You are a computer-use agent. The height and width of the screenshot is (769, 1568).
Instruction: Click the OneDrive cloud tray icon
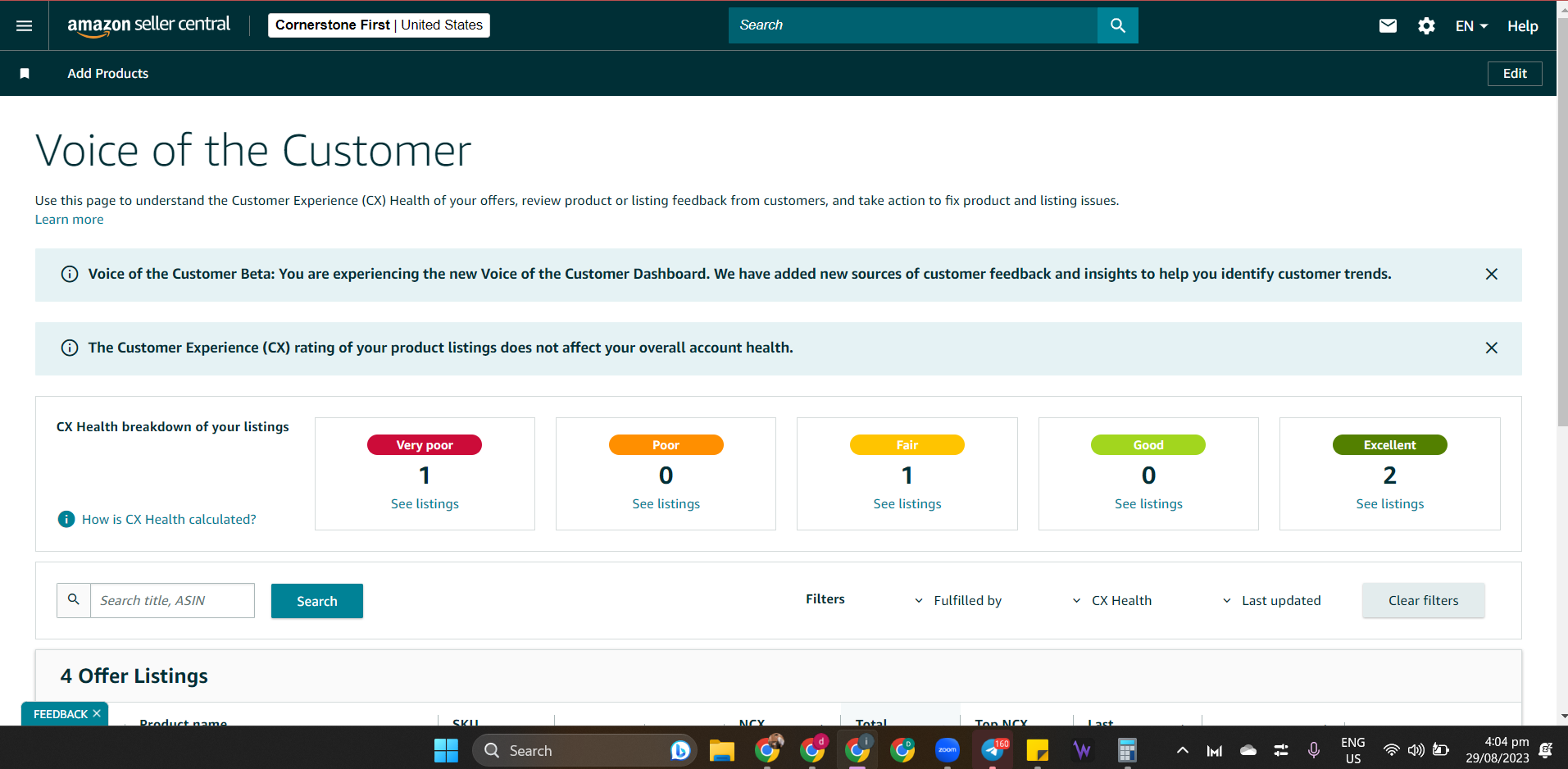click(x=1248, y=750)
